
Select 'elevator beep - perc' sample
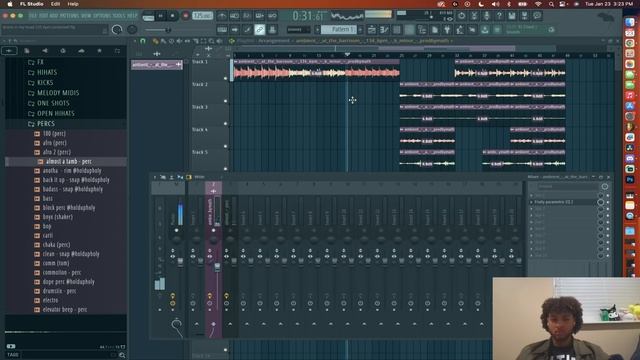pos(65,309)
